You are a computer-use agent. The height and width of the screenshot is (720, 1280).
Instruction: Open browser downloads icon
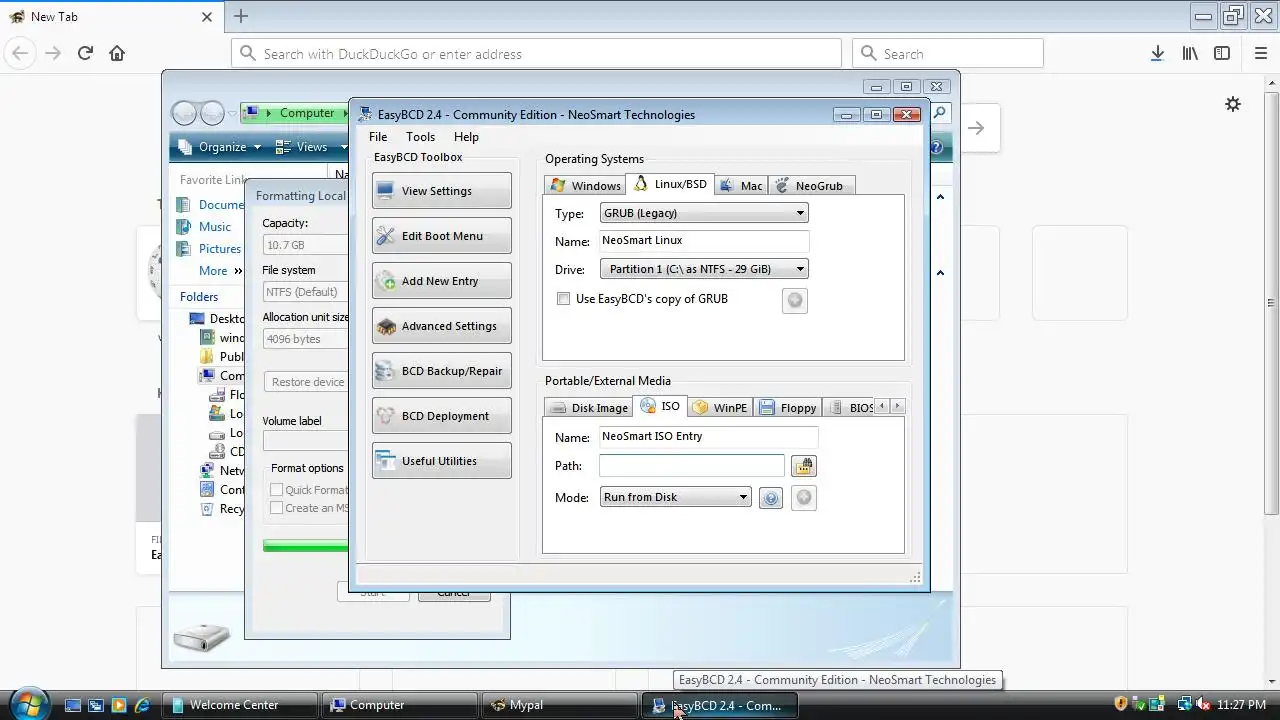click(x=1157, y=54)
